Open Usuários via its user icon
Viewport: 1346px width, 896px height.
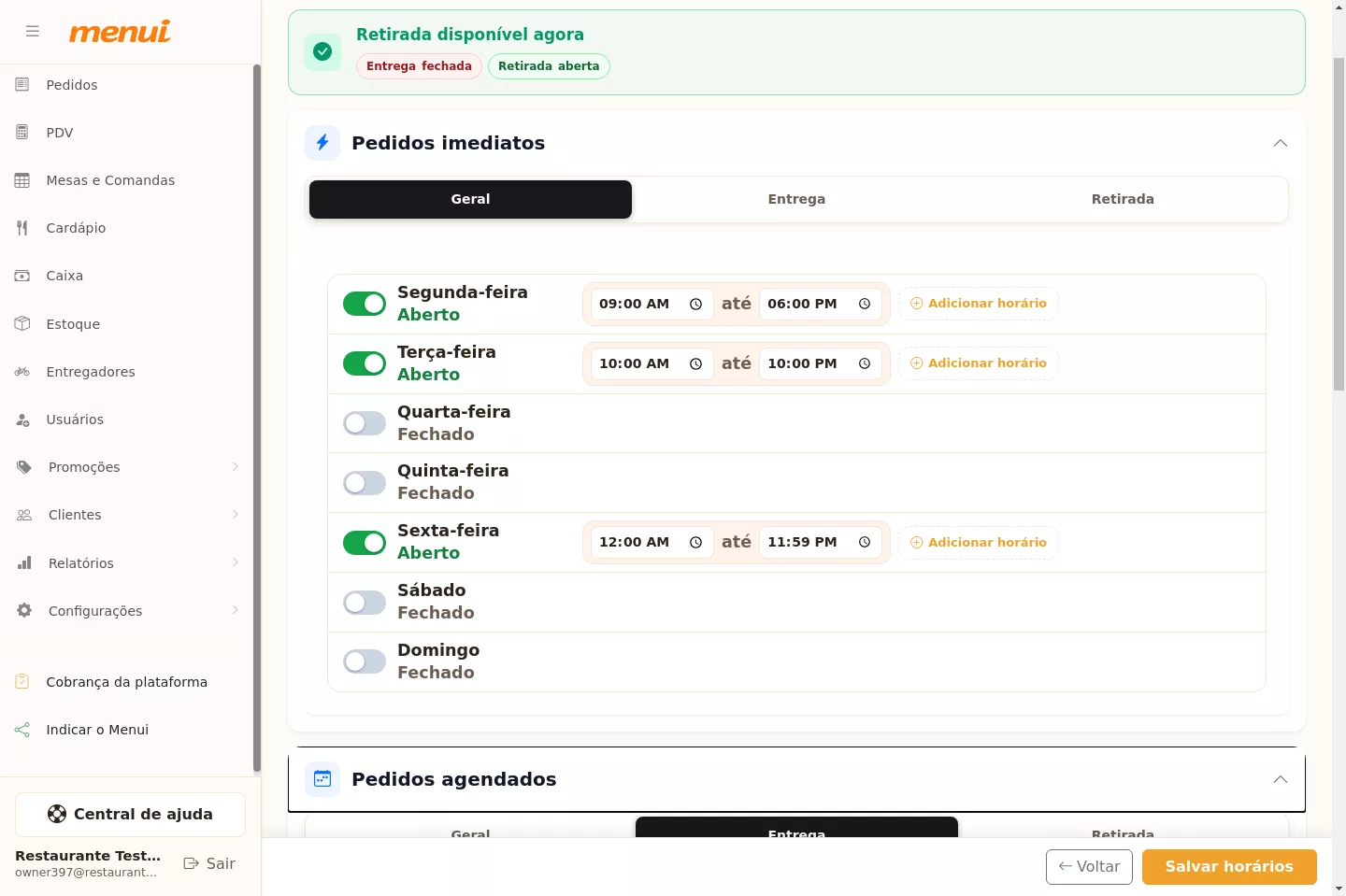click(x=22, y=420)
